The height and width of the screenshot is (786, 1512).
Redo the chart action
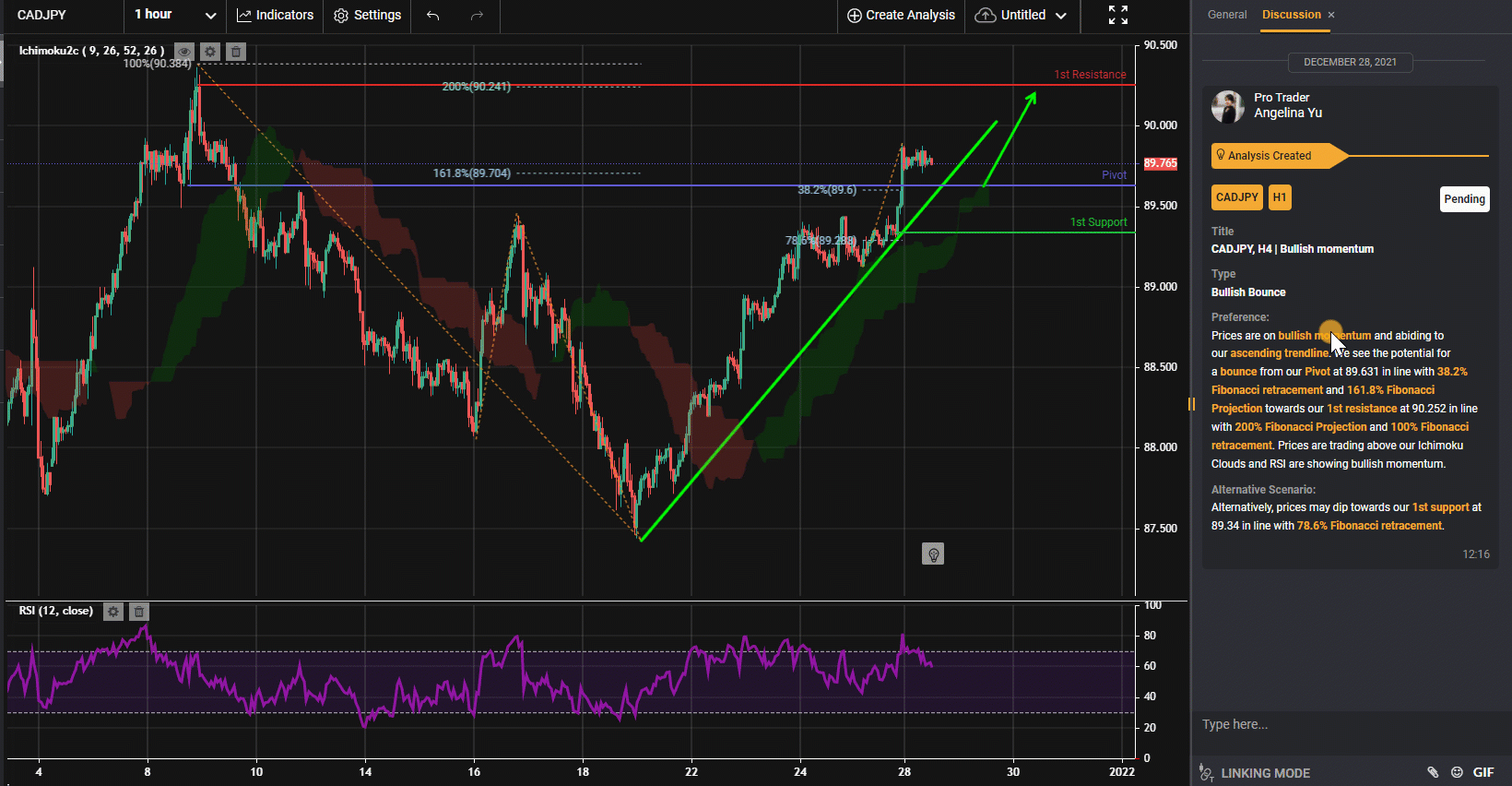tap(477, 15)
